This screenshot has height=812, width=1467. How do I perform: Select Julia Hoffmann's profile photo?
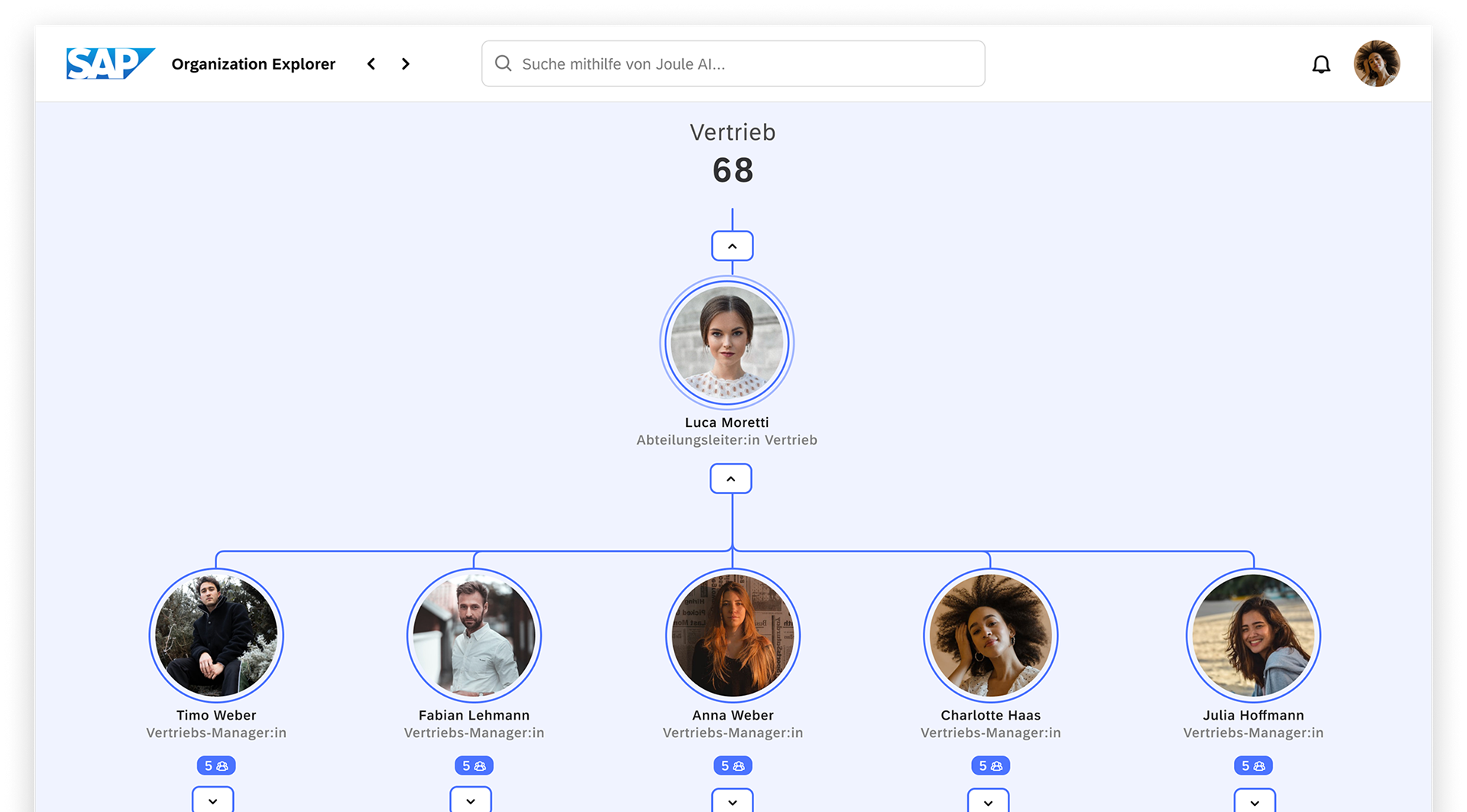(1253, 636)
